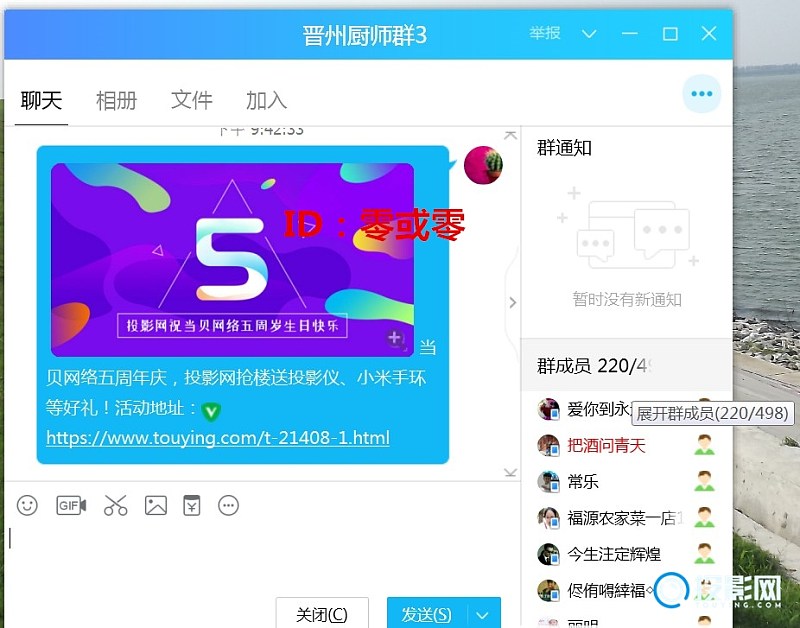Viewport: 800px width, 628px height.
Task: Switch to the 文件 tab
Action: [191, 100]
